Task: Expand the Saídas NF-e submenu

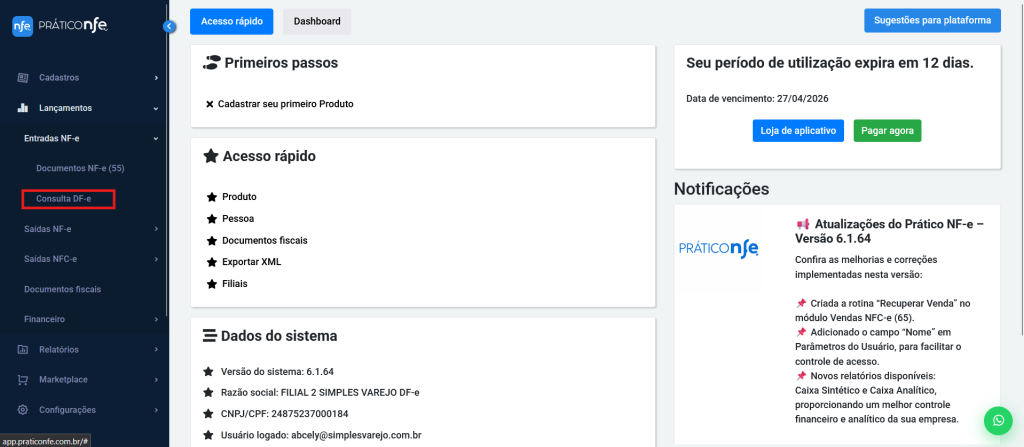Action: [88, 229]
